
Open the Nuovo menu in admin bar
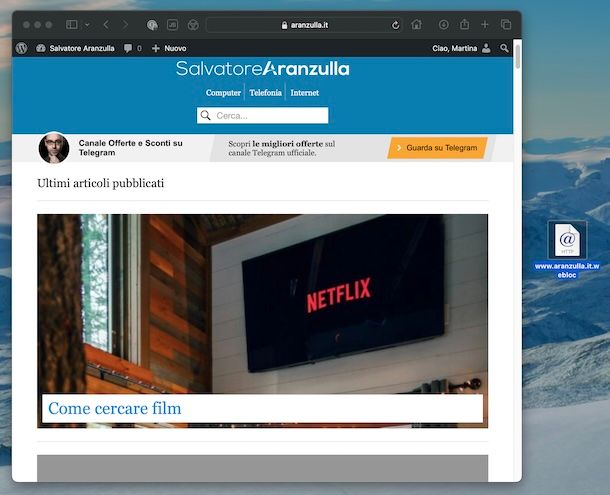169,48
